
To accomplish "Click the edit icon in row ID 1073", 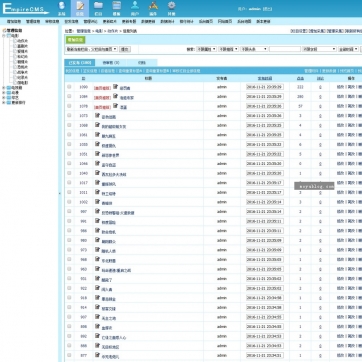I will (97, 115).
